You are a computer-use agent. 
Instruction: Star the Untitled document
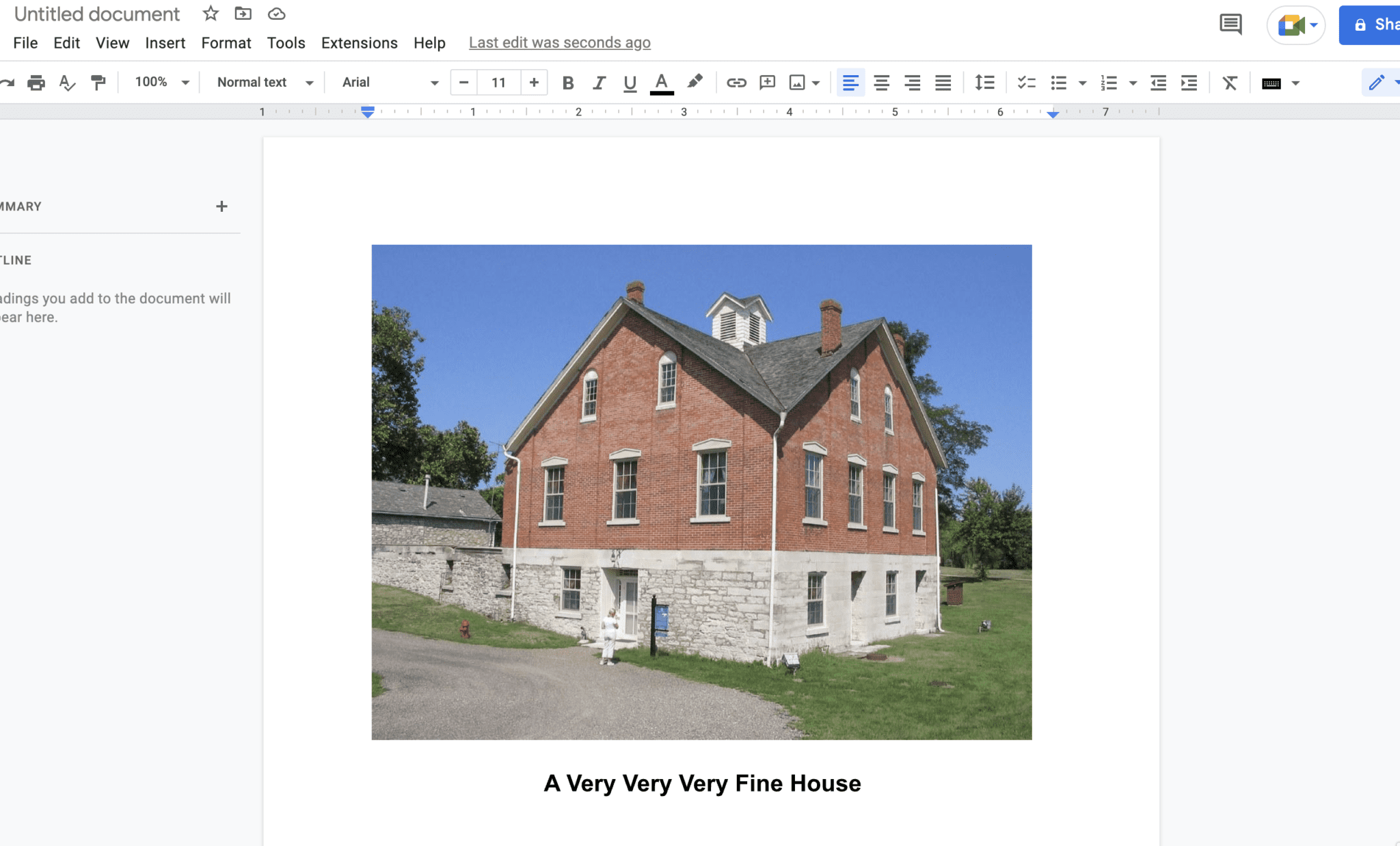click(x=209, y=13)
